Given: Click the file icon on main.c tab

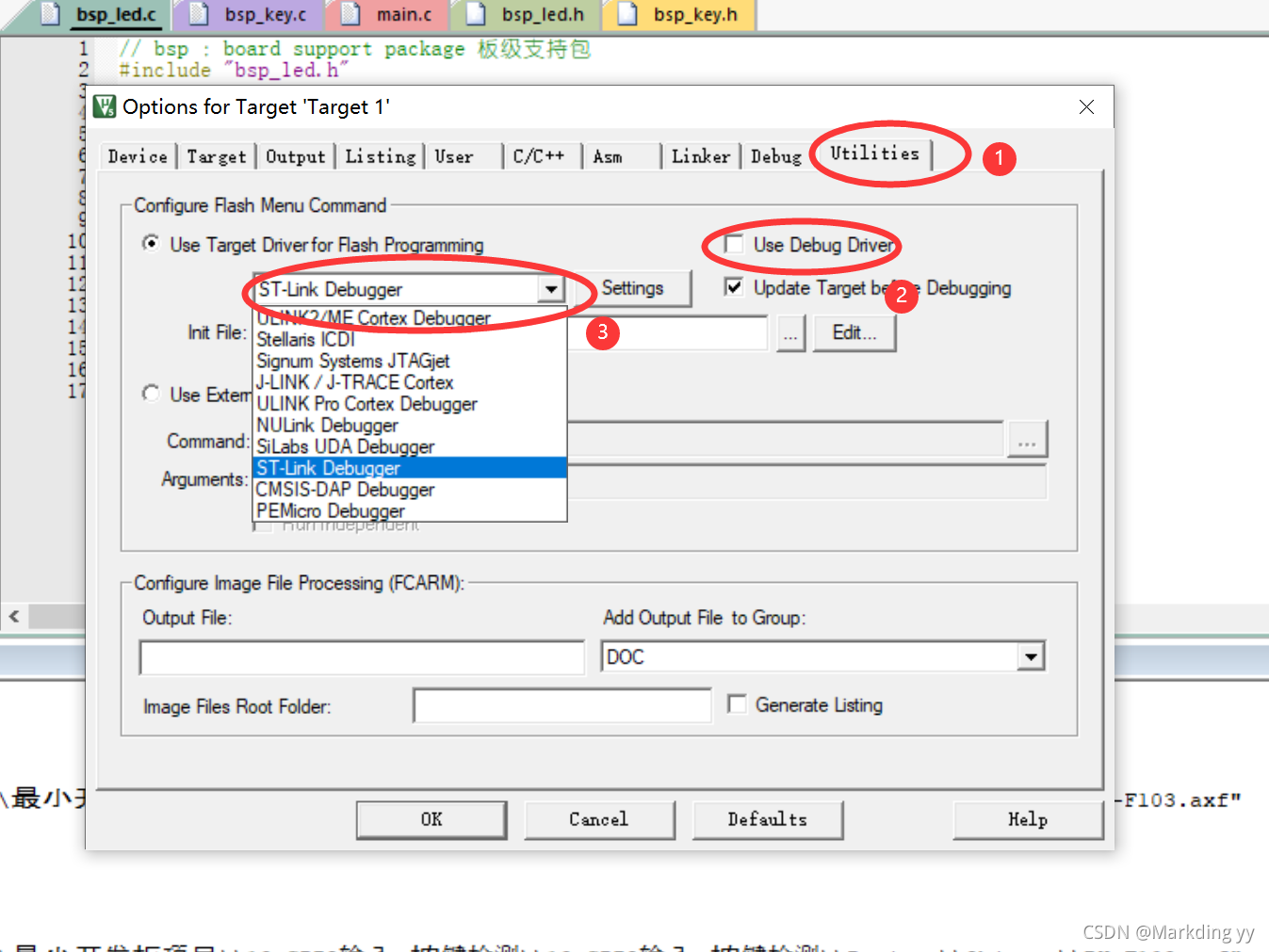Looking at the screenshot, I should point(350,13).
